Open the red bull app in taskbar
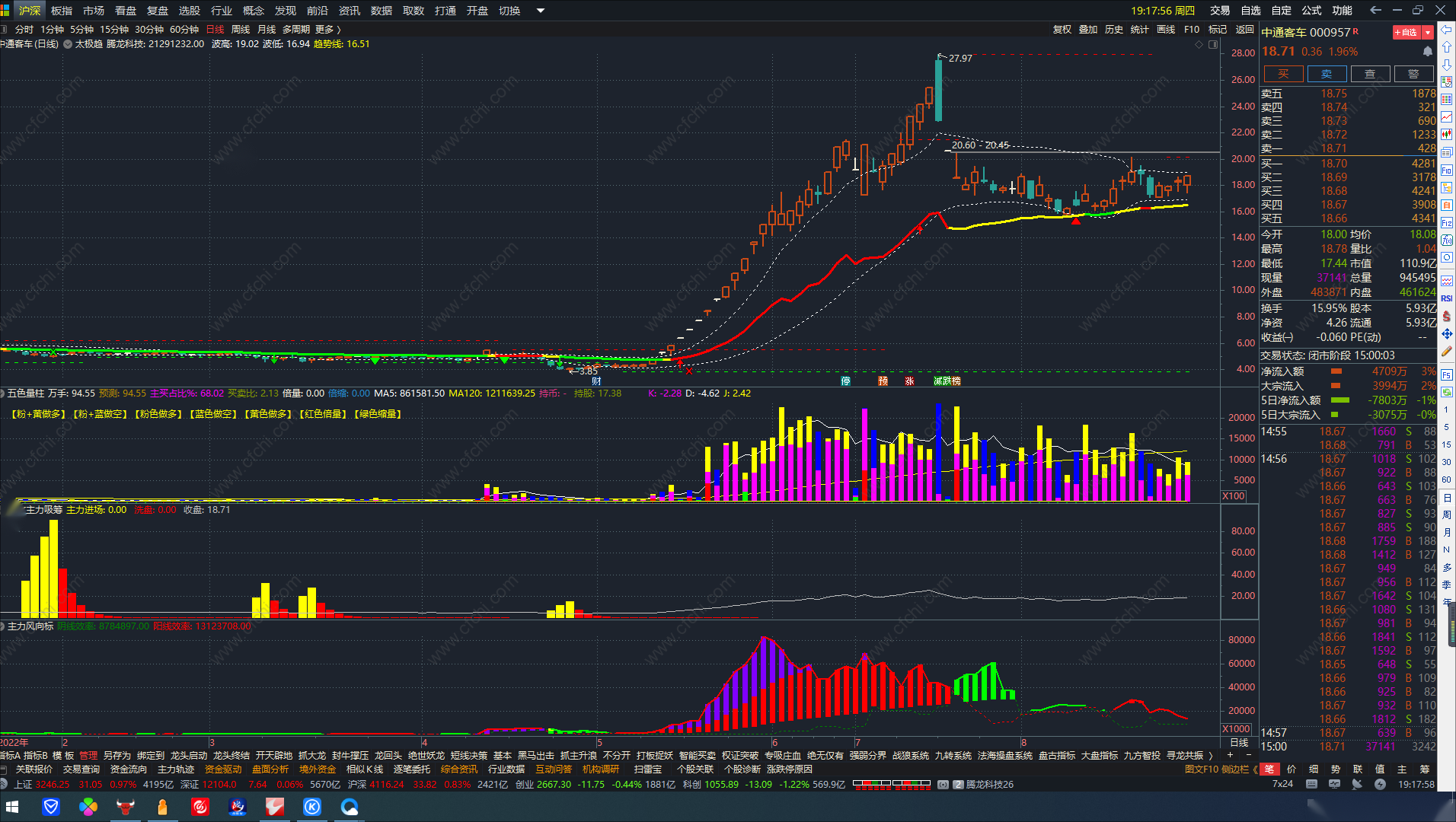Viewport: 1456px width, 822px height. click(x=126, y=807)
